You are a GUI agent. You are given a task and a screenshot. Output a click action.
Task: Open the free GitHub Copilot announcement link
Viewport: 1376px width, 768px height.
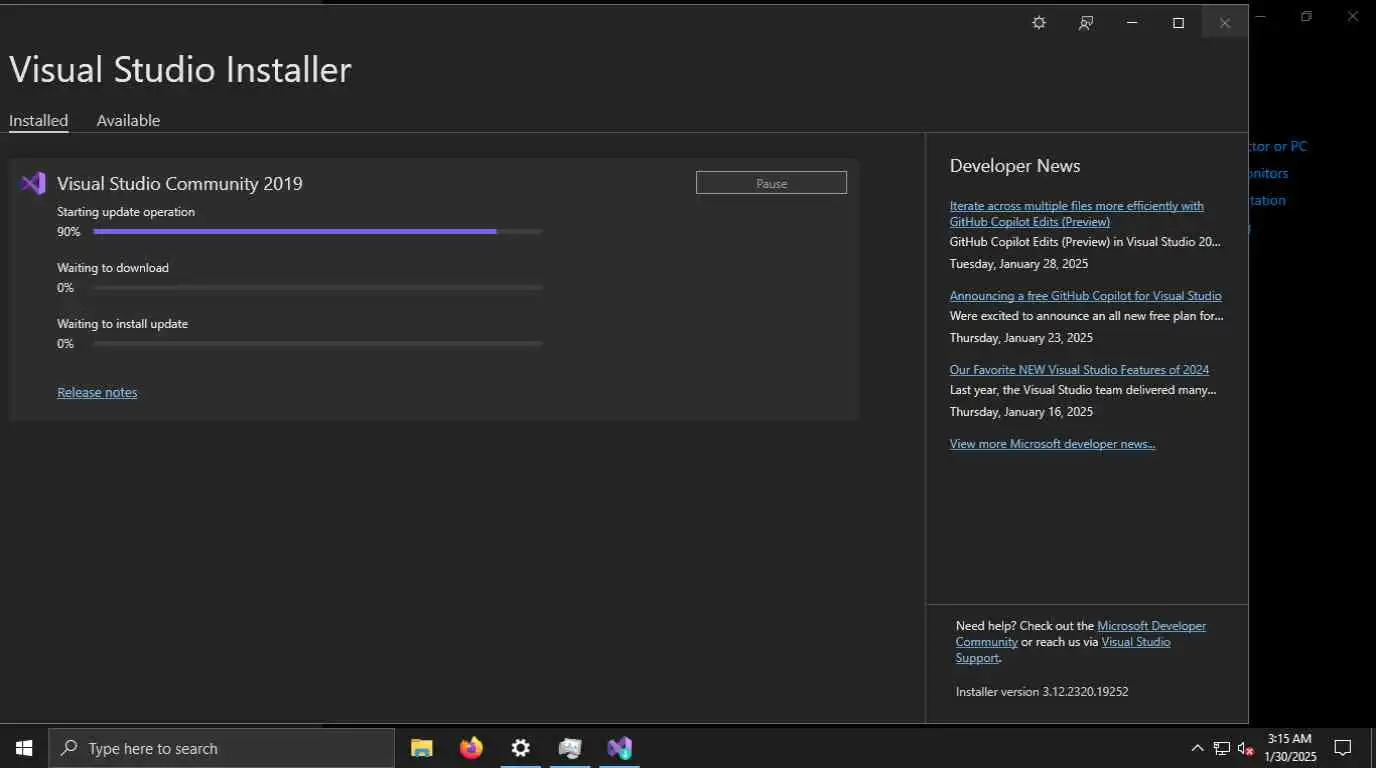pyautogui.click(x=1085, y=296)
